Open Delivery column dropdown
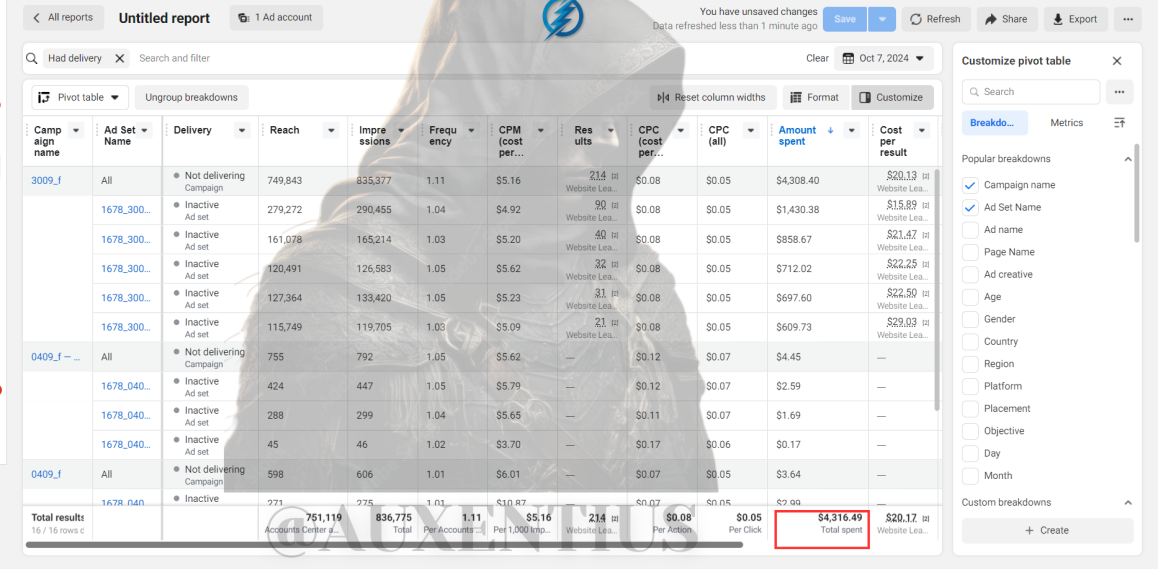 tap(241, 130)
